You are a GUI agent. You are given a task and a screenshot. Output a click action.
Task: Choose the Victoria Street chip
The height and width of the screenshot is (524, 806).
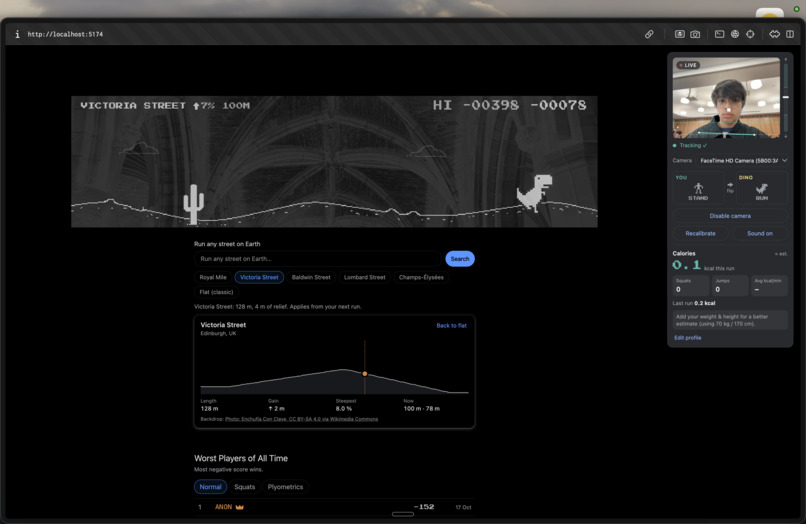coord(259,277)
